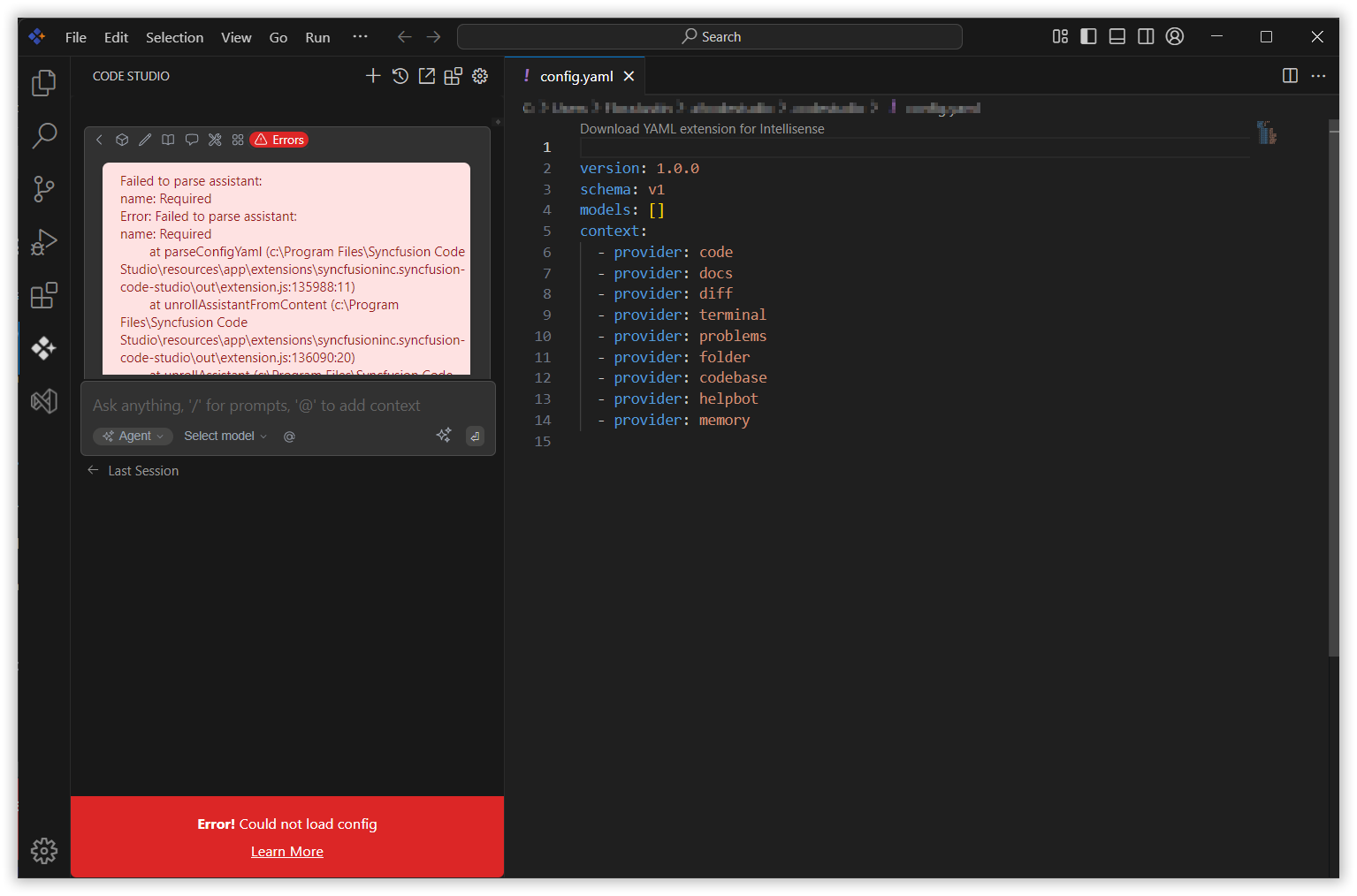The image size is (1357, 896).
Task: Open the Run and Debug sidebar icon
Action: [43, 241]
